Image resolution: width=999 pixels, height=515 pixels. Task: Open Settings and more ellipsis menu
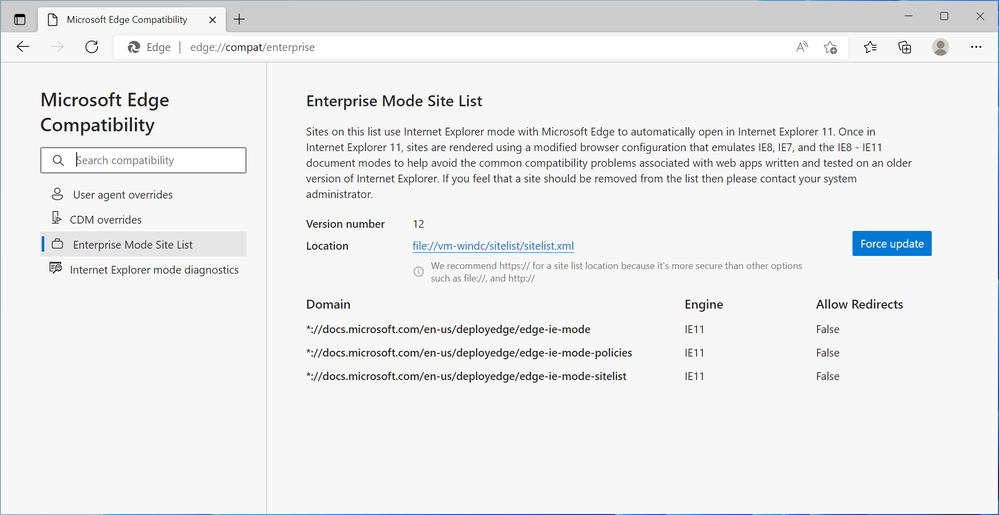click(x=976, y=47)
